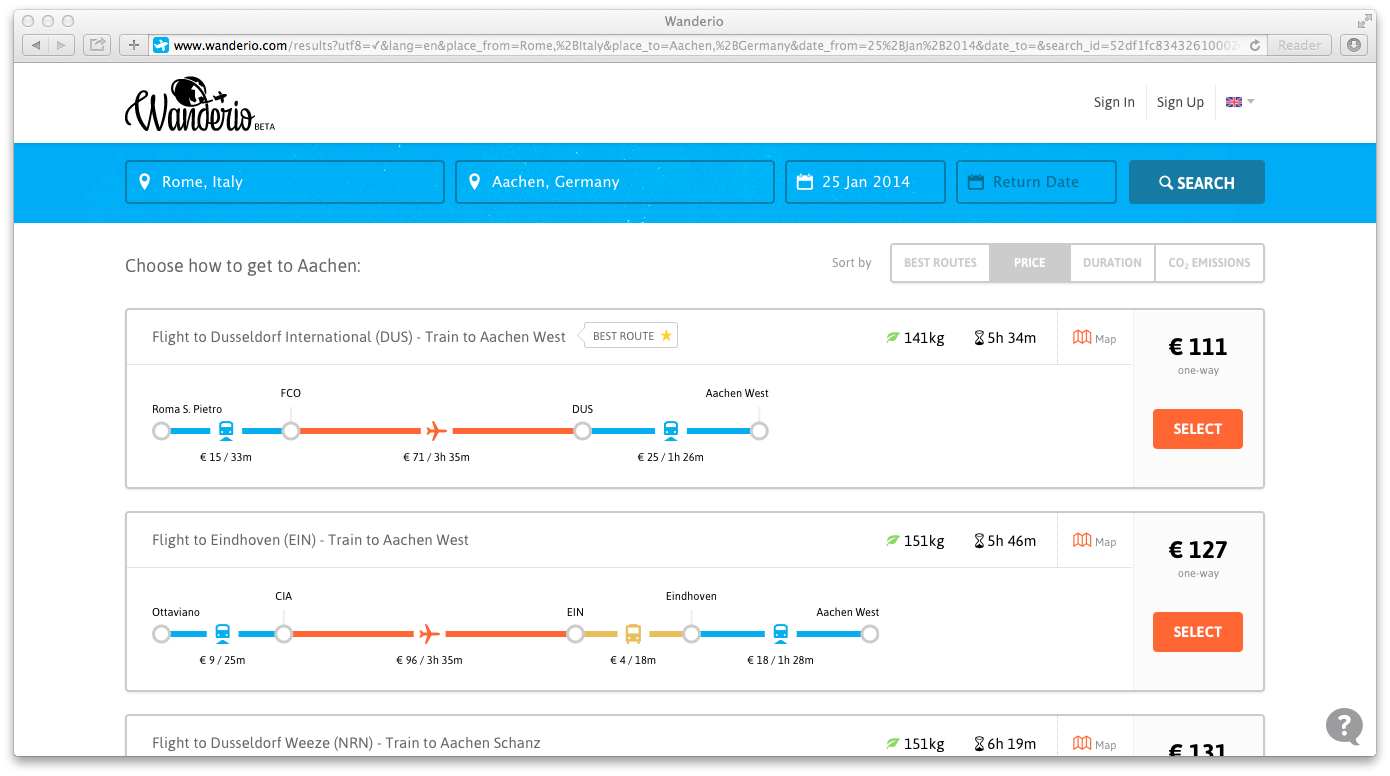1390x776 pixels.
Task: Click the browser Forward button
Action: tap(62, 45)
